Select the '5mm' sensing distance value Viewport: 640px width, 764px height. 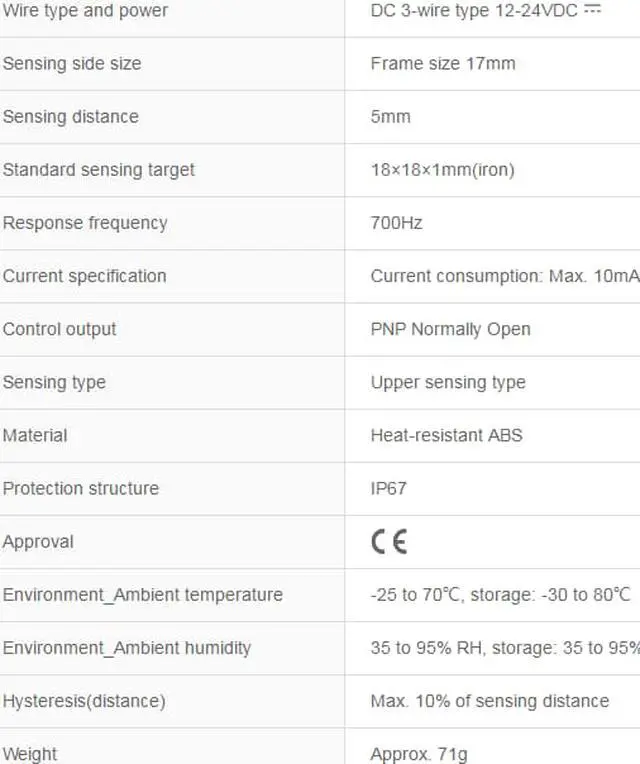[x=390, y=116]
